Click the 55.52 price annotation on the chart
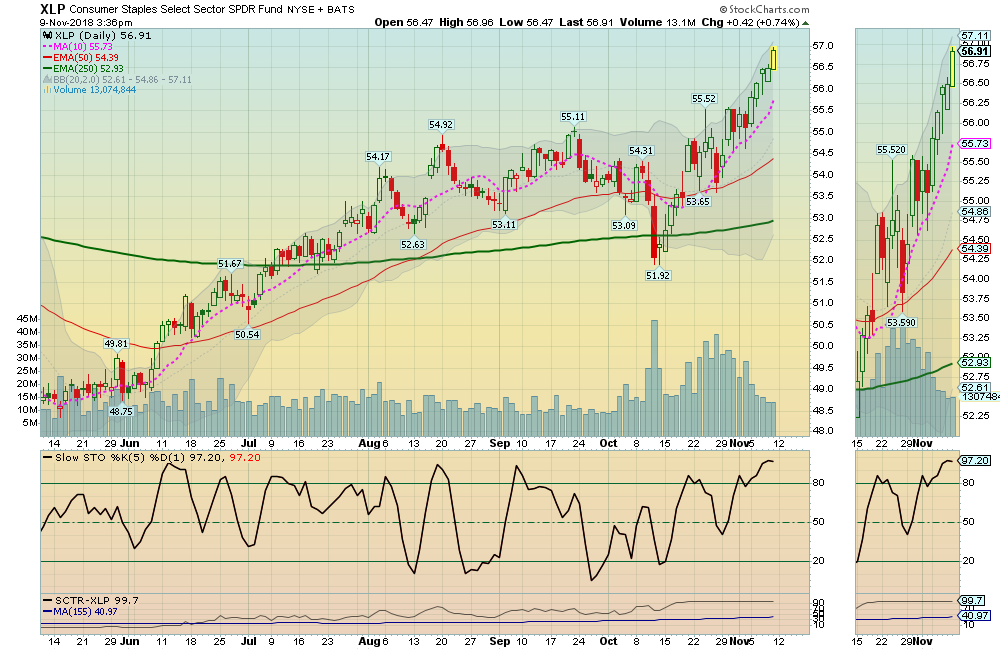 [703, 100]
